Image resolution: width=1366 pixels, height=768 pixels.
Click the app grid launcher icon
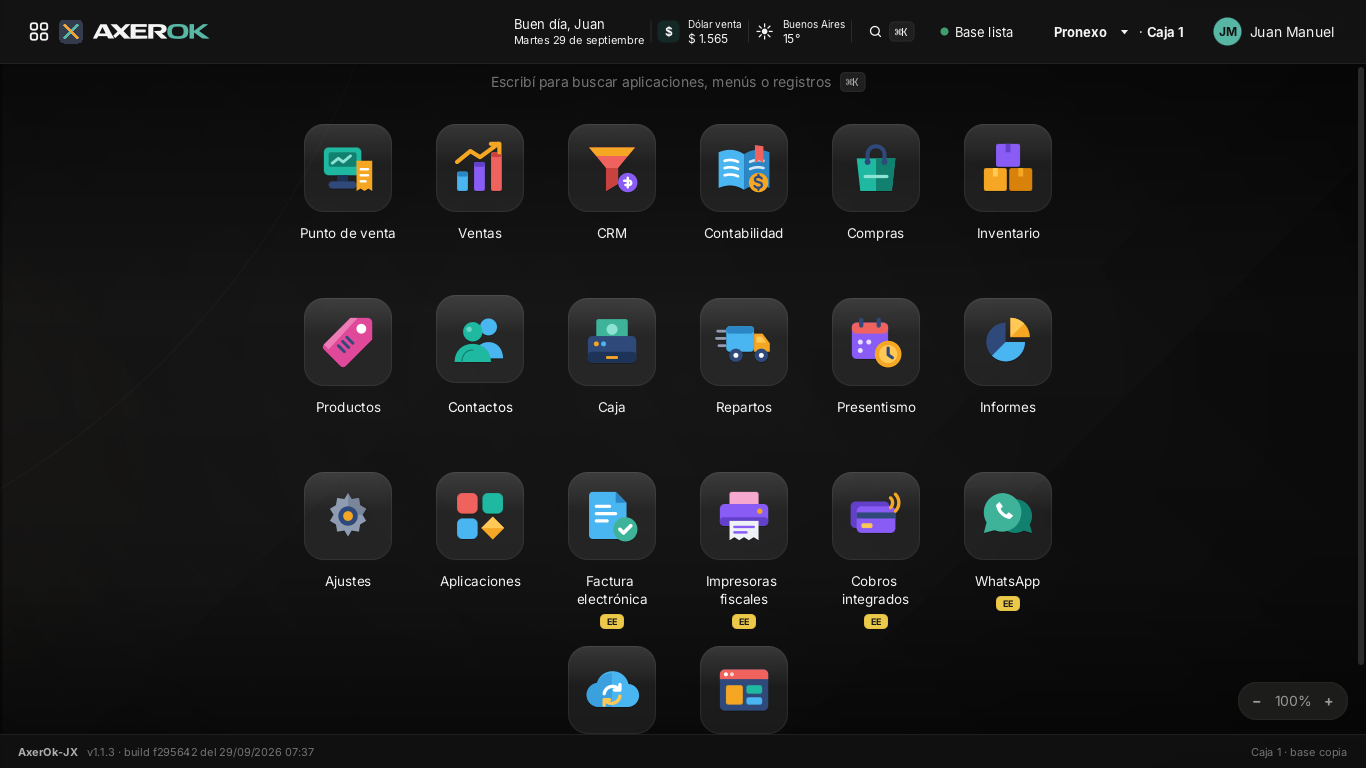pos(39,32)
